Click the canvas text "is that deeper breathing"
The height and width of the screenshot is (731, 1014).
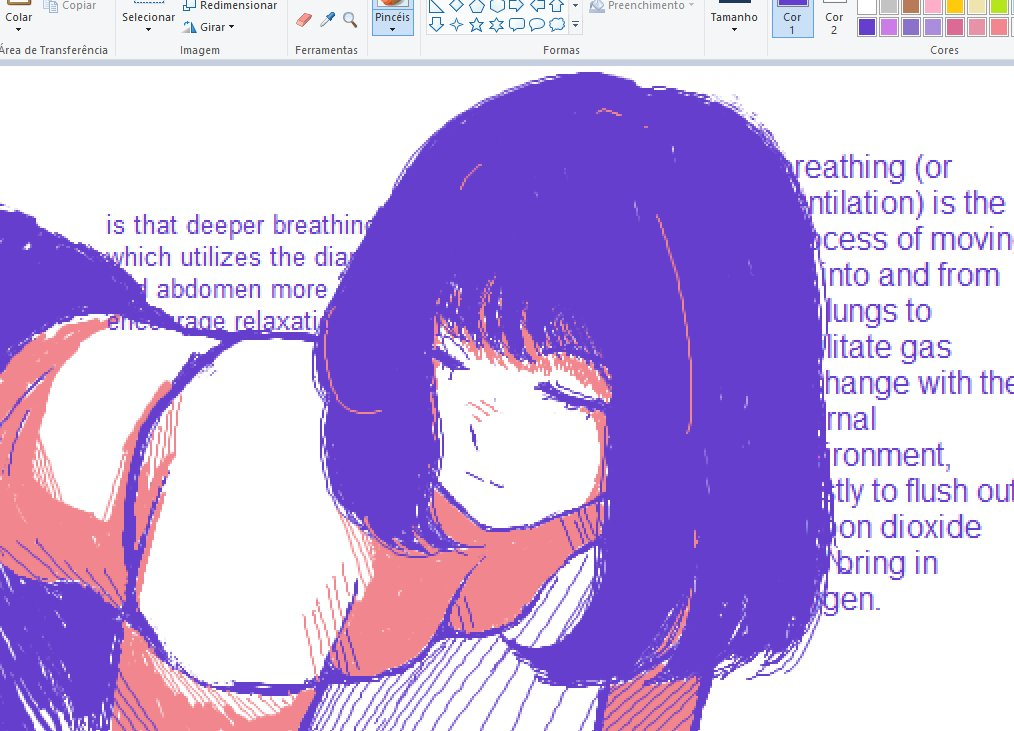[239, 225]
